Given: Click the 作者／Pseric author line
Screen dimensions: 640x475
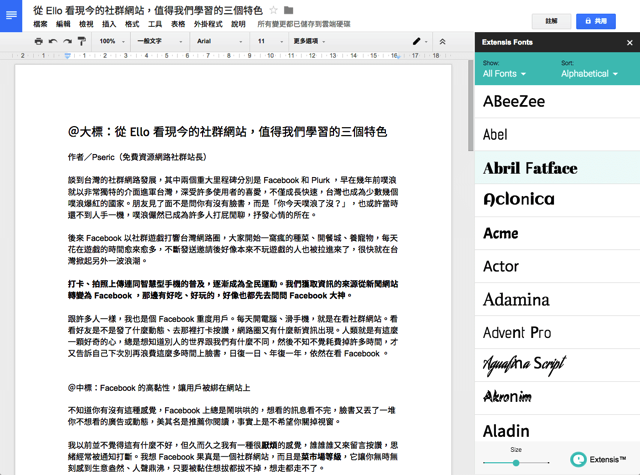Looking at the screenshot, I should 138,157.
